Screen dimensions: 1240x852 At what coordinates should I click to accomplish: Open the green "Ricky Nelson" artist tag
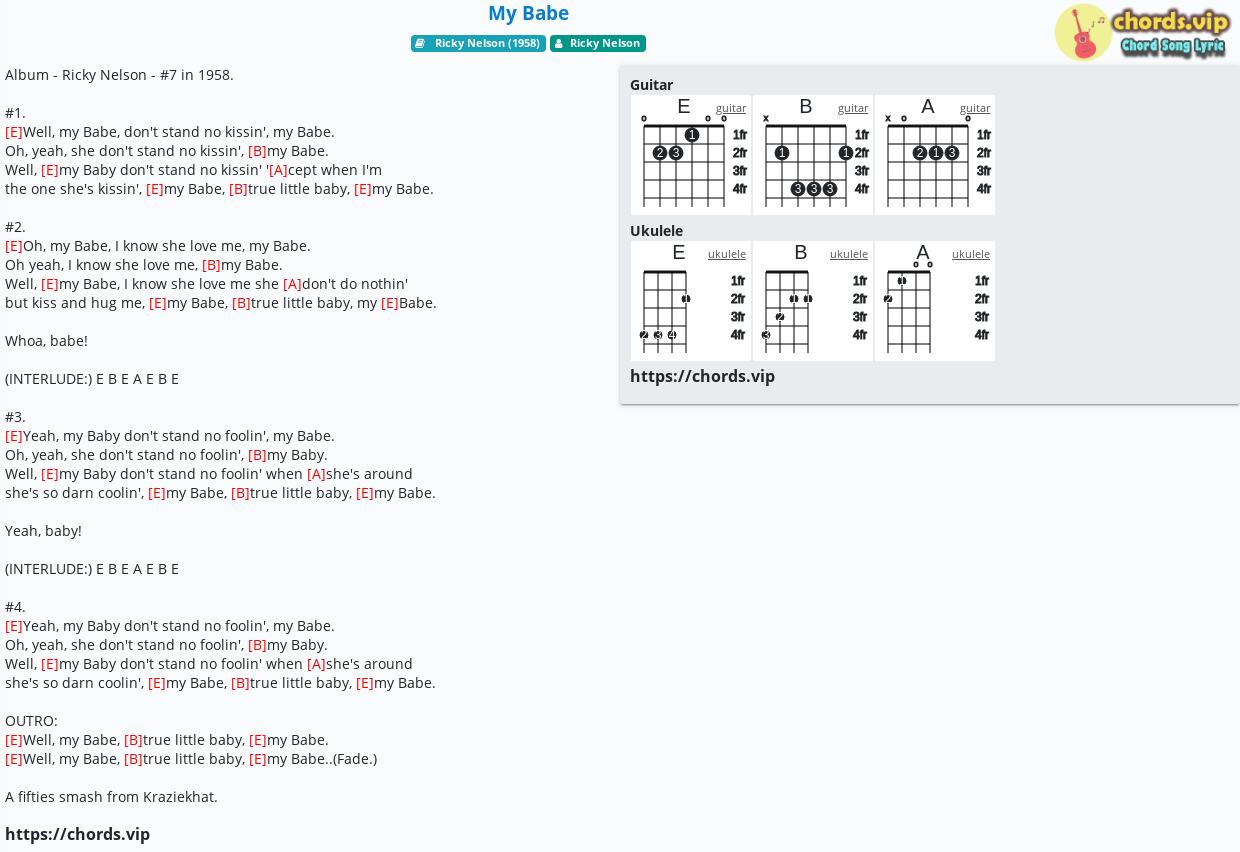[598, 43]
